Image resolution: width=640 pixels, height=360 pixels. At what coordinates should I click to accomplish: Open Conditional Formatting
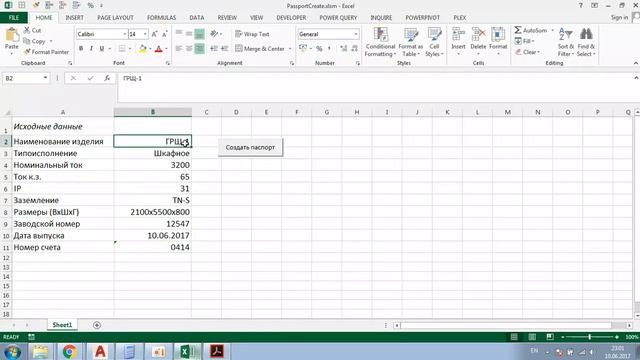(380, 42)
